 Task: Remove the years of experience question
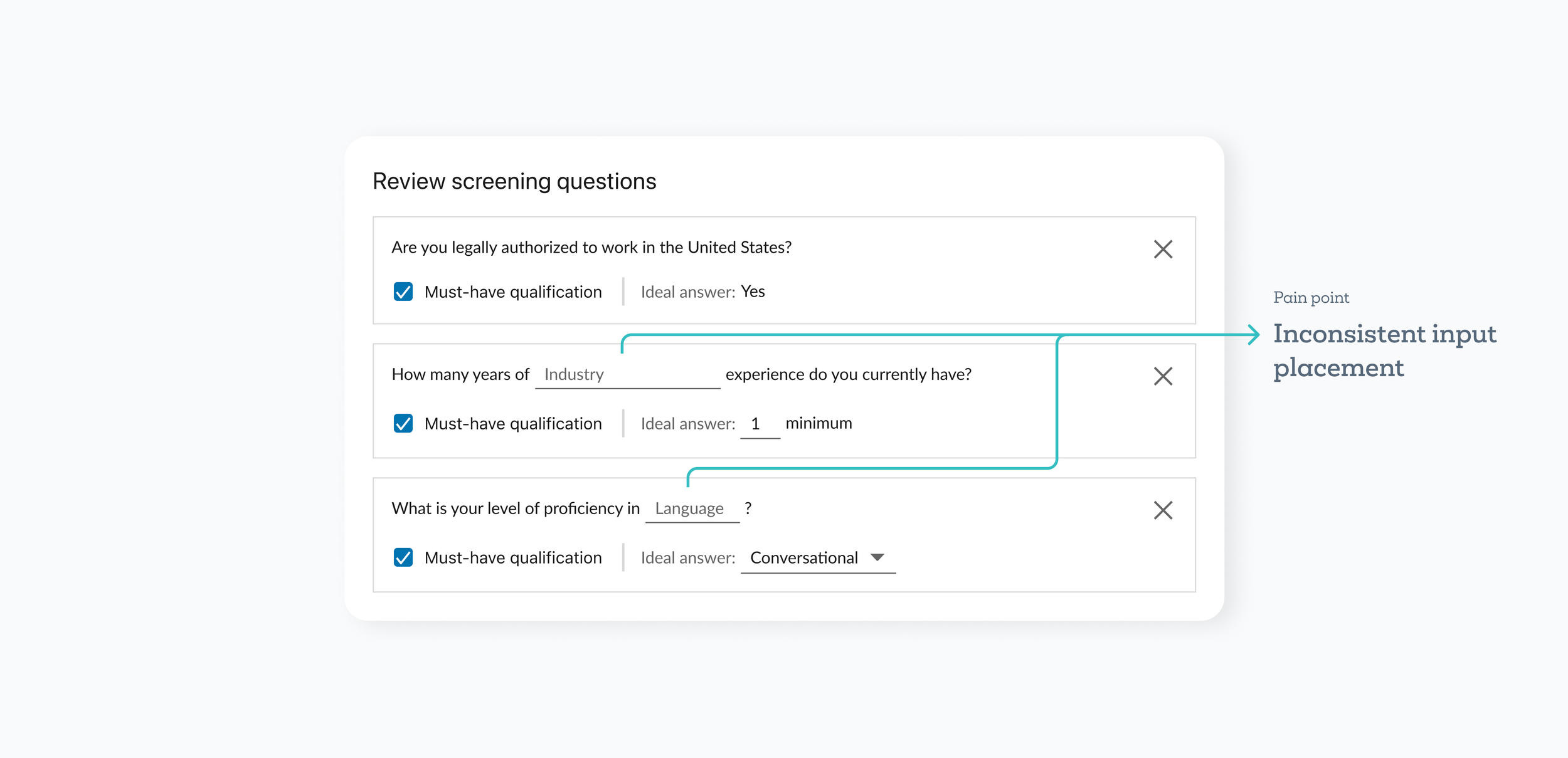pyautogui.click(x=1162, y=376)
